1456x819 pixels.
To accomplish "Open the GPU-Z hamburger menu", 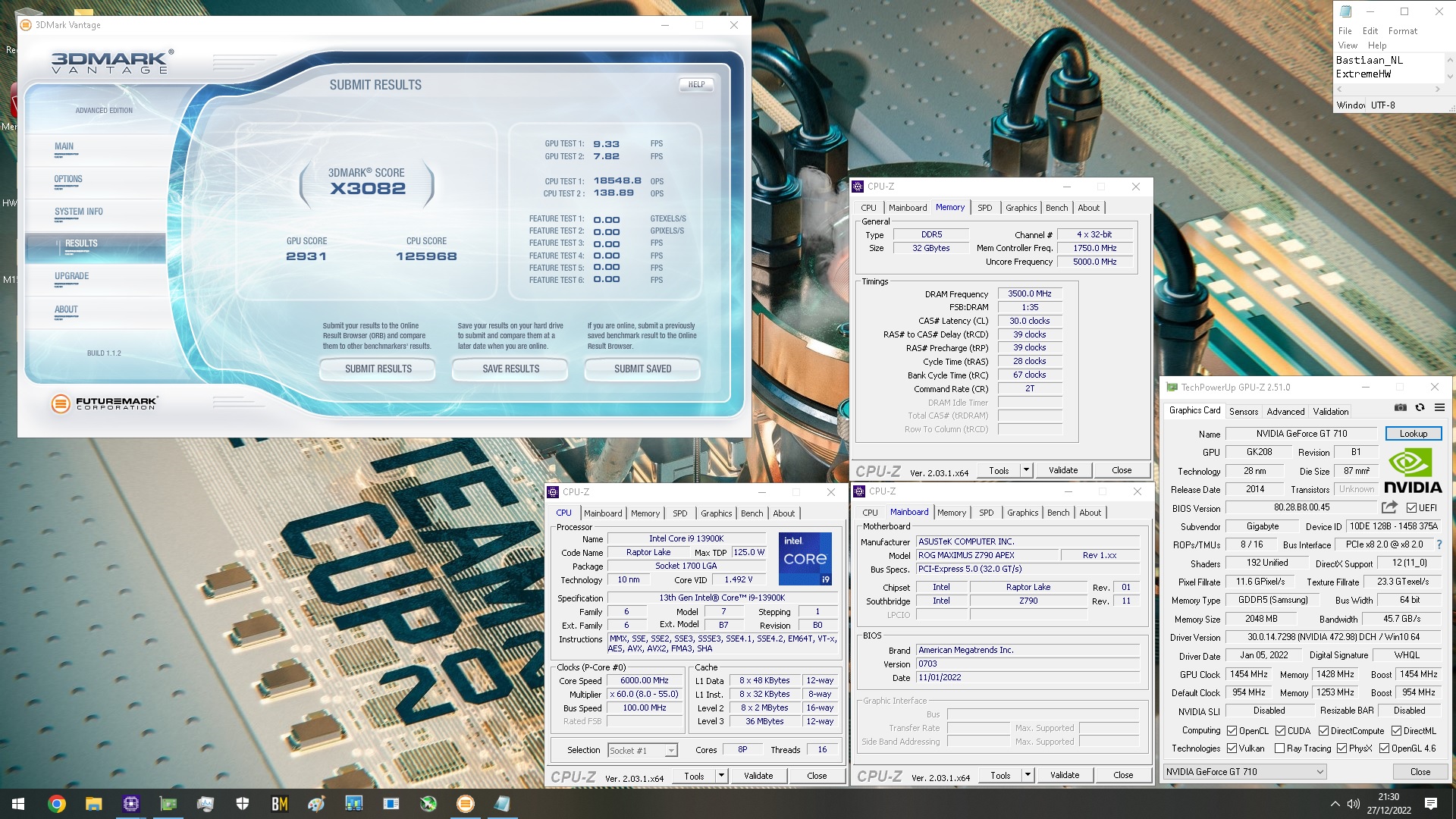I will (x=1439, y=408).
